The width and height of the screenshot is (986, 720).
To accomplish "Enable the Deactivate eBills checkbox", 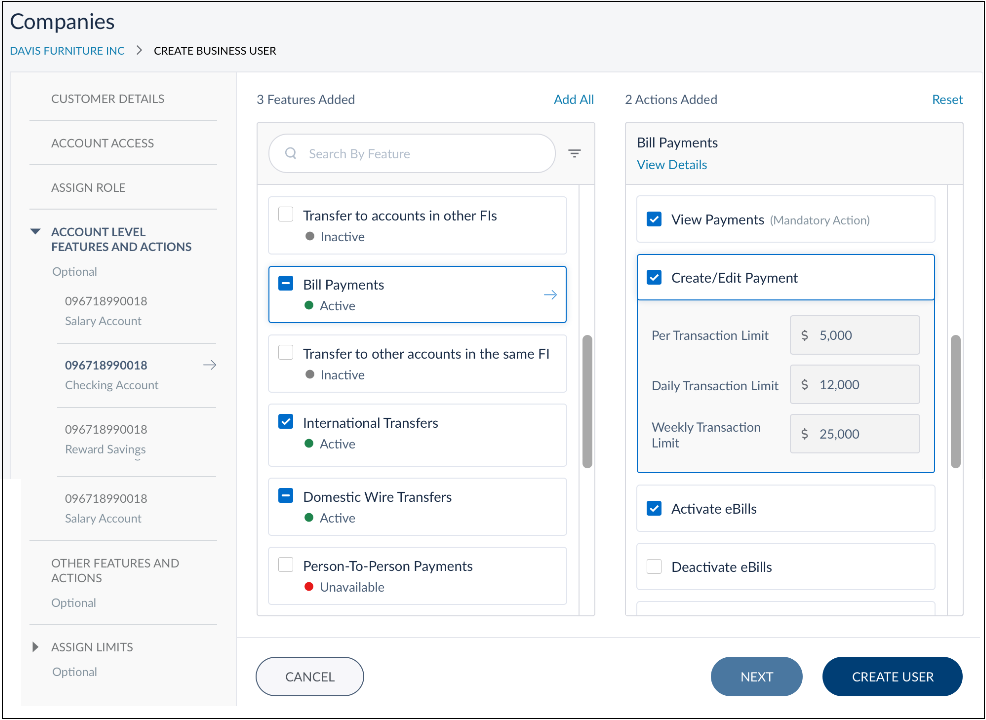I will point(654,567).
